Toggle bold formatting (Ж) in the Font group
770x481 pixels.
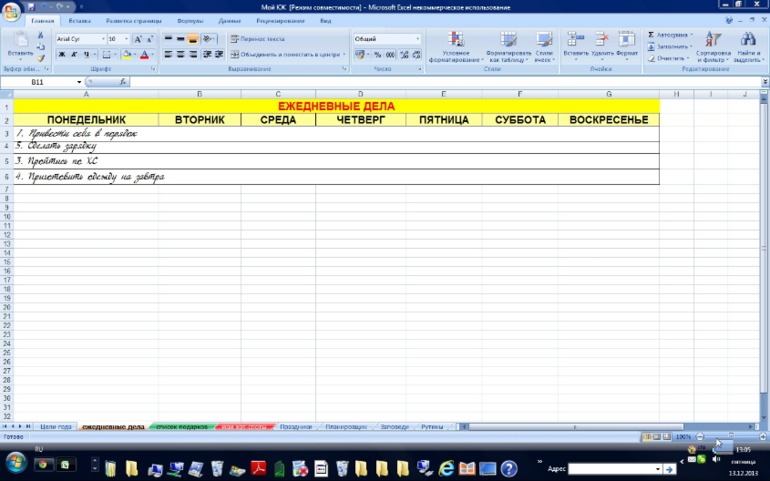[62, 55]
